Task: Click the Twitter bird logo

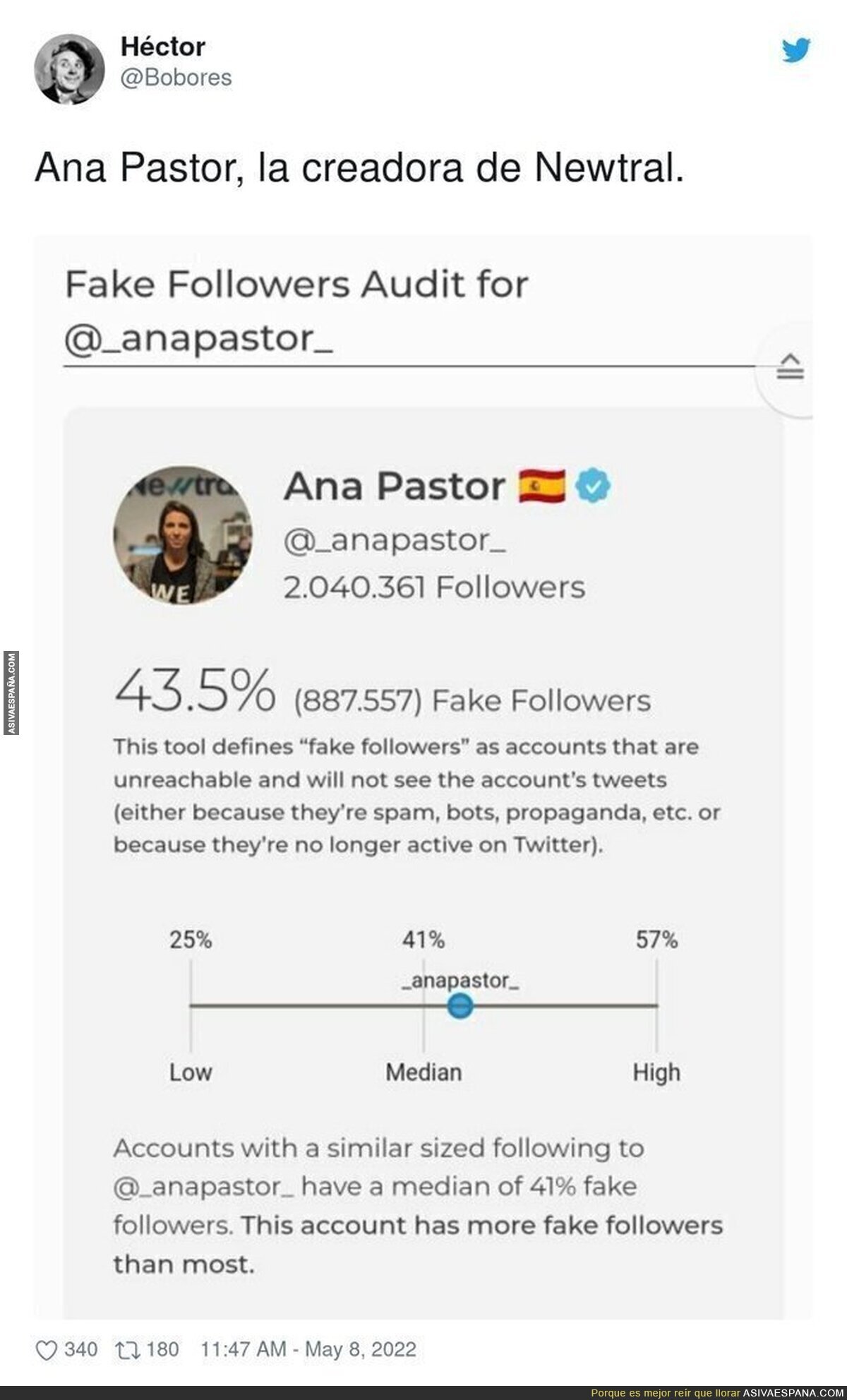Action: pyautogui.click(x=796, y=51)
